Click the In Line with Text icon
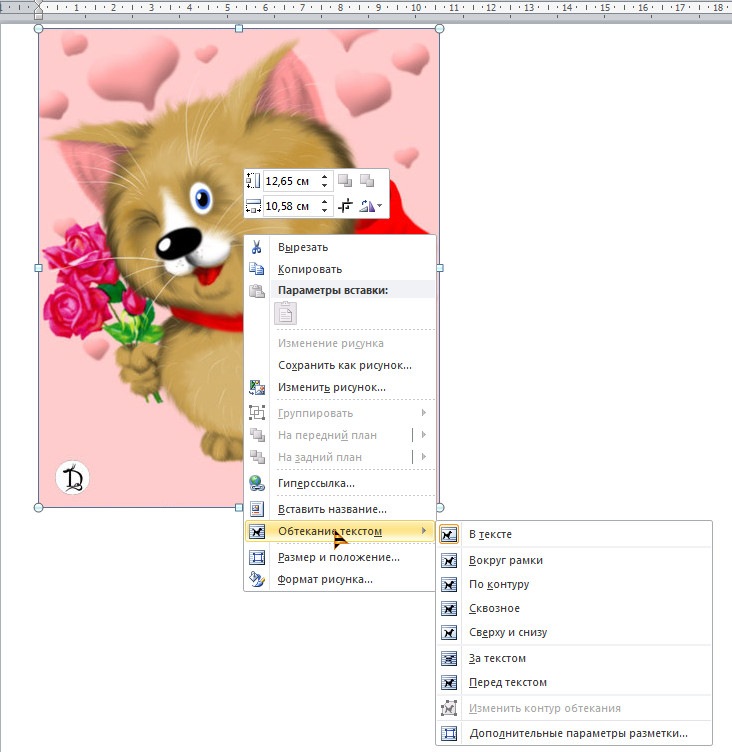Screen dimensions: 732x752 [449, 534]
